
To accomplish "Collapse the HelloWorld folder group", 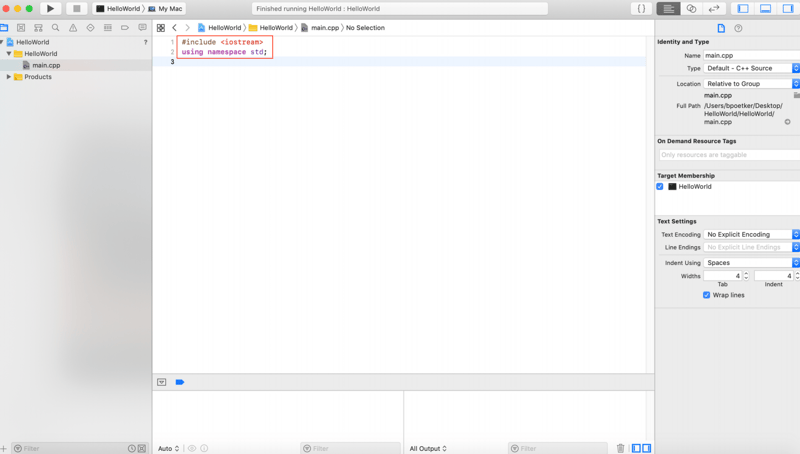I will 9,53.
